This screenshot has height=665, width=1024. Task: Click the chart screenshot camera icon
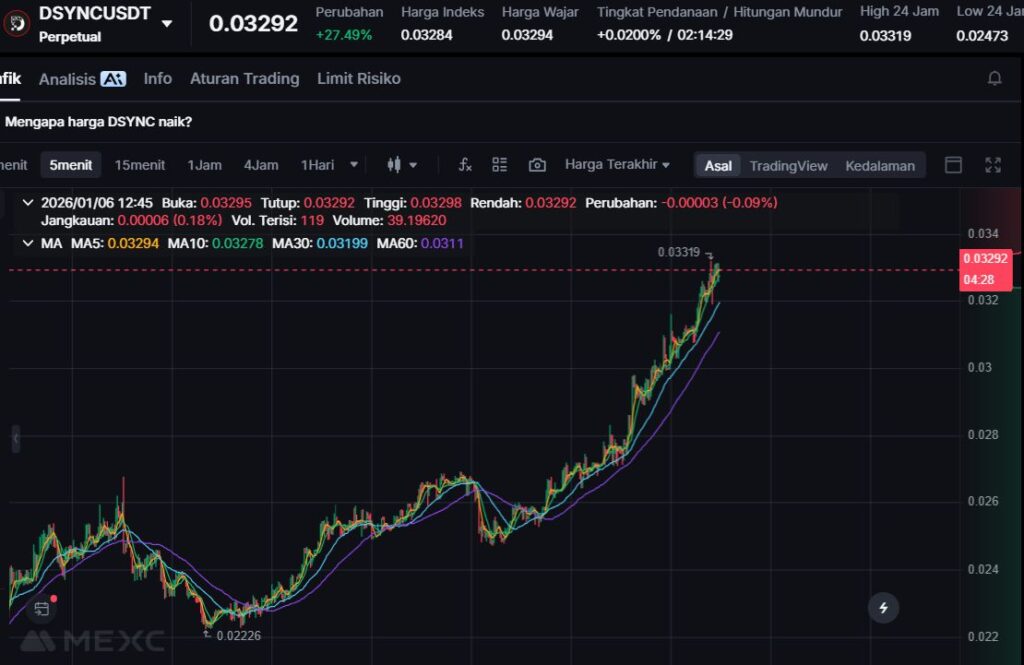[x=537, y=165]
